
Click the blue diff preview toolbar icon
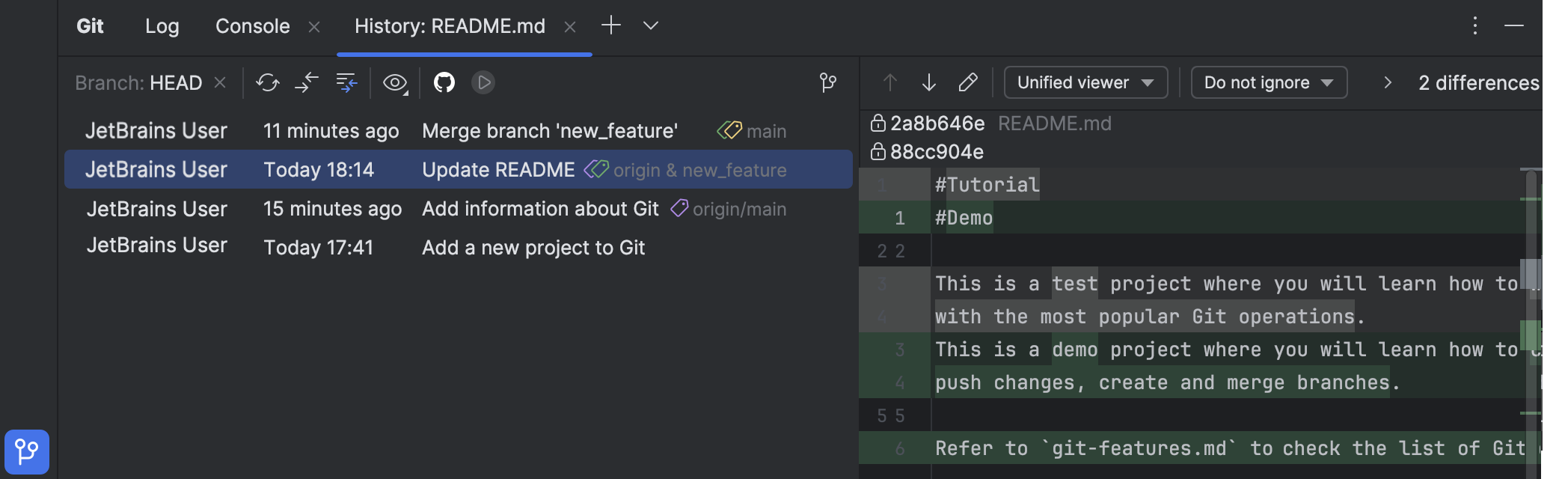[346, 83]
